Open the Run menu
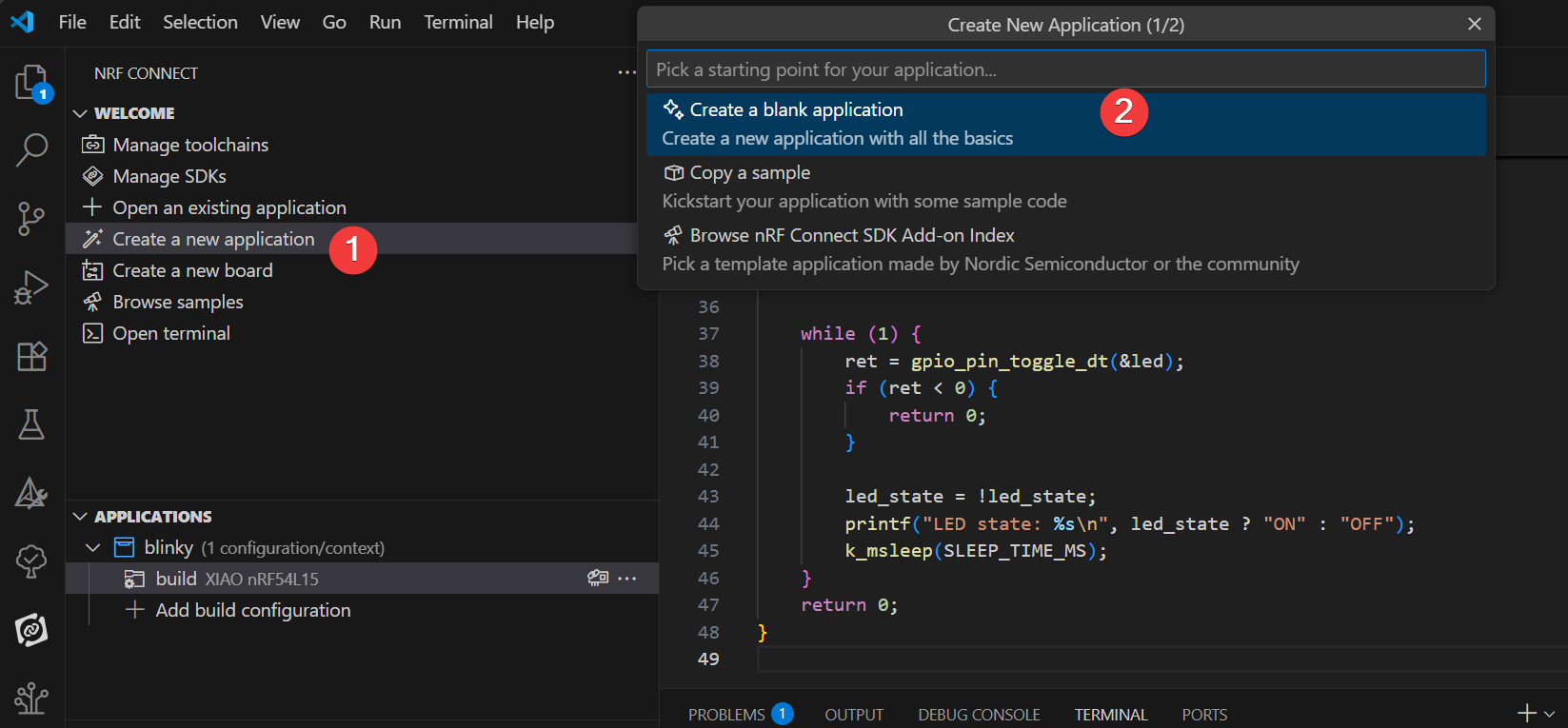Screen dimensions: 1568x728 tap(385, 22)
